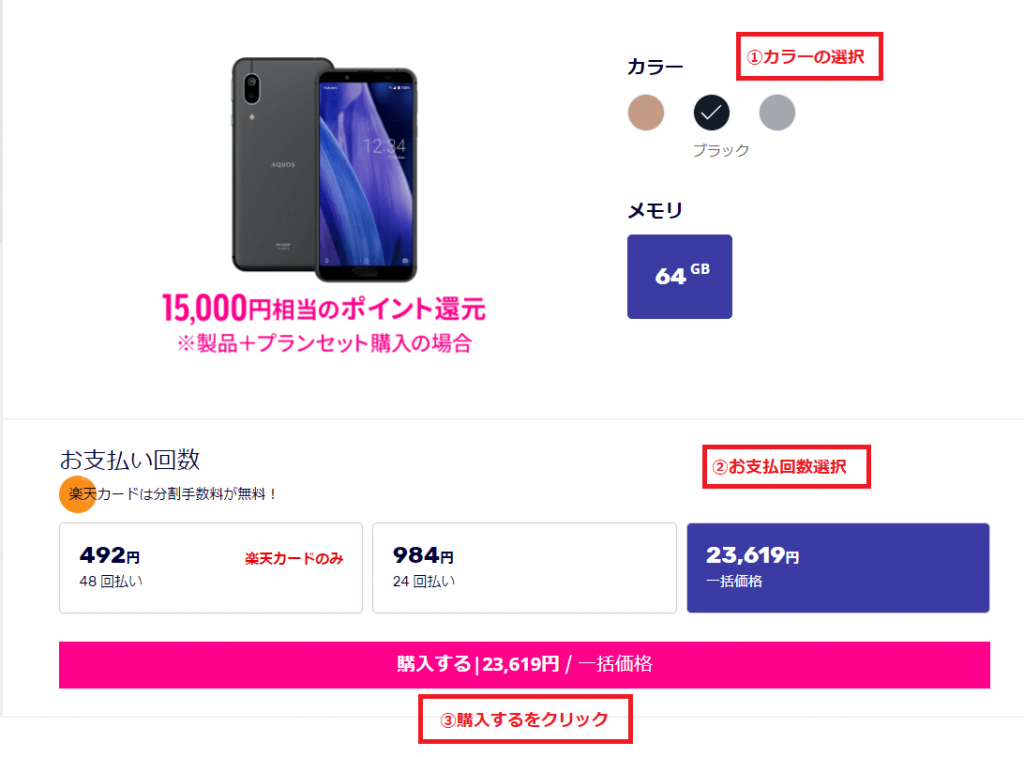
Task: Click the pink 購入する purchase button
Action: [x=524, y=665]
